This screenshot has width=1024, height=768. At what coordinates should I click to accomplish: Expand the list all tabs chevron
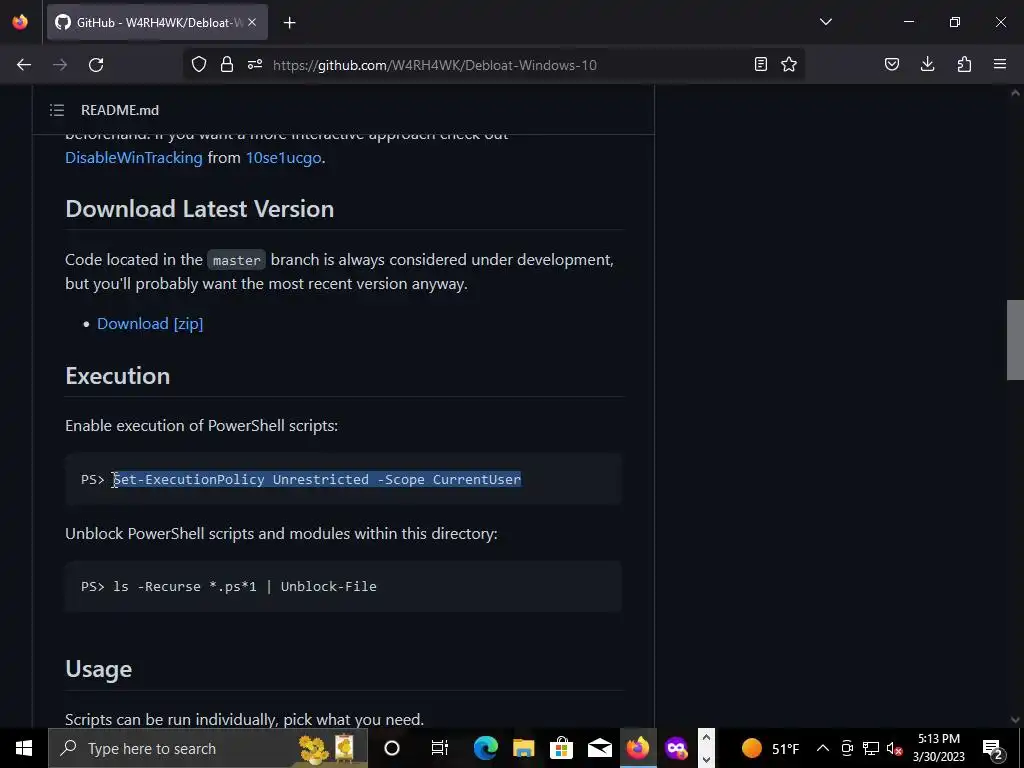pos(826,22)
